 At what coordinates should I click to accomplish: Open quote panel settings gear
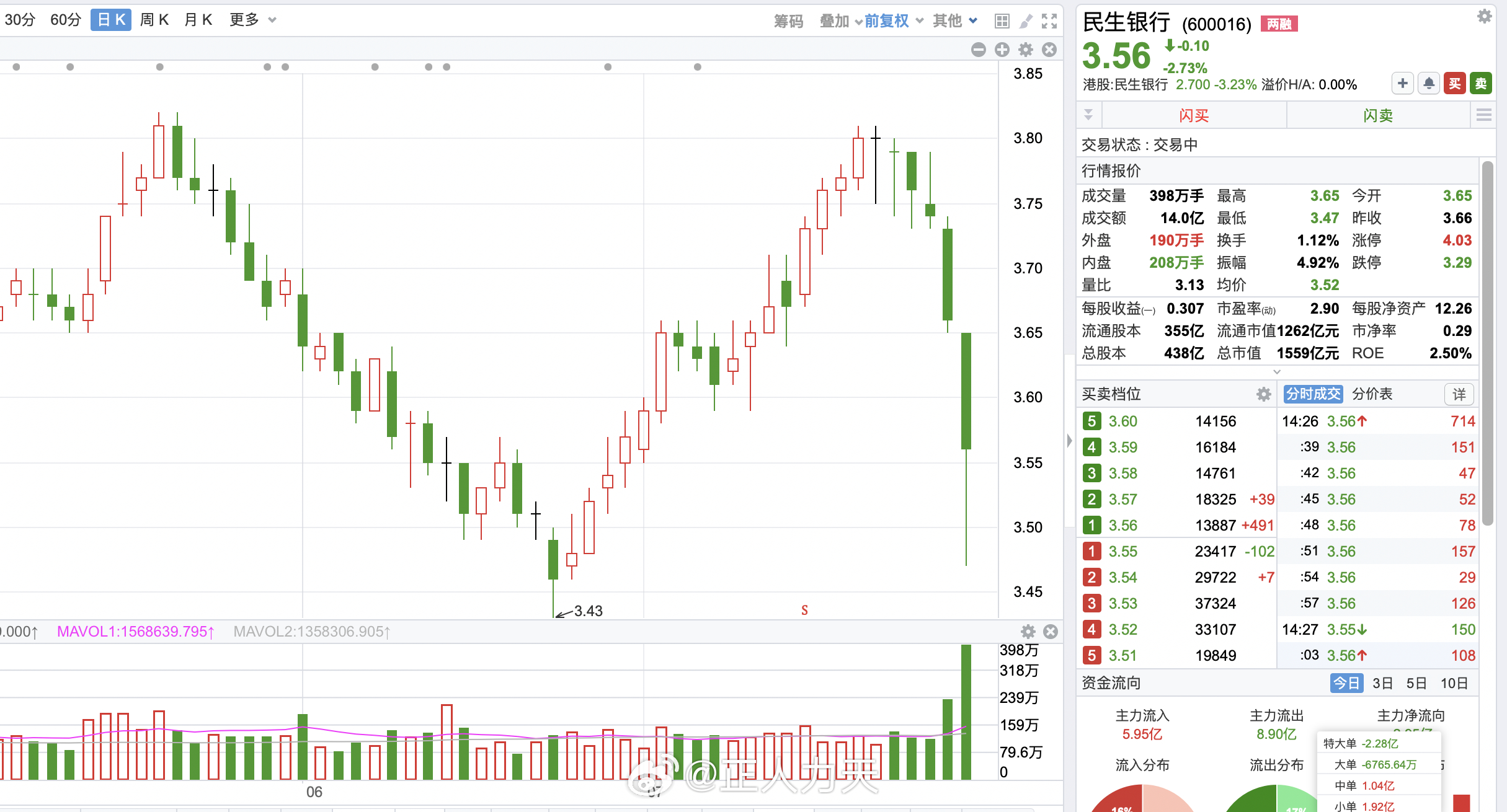pyautogui.click(x=1485, y=16)
